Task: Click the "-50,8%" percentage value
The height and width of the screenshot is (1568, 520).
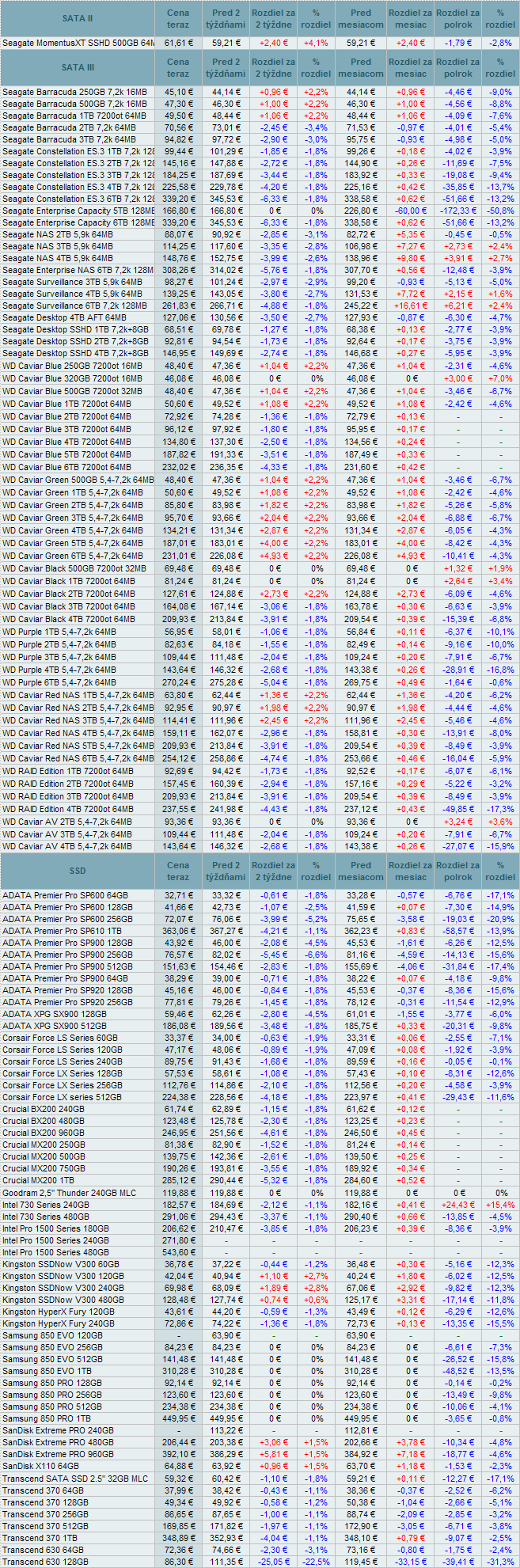Action: [499, 211]
